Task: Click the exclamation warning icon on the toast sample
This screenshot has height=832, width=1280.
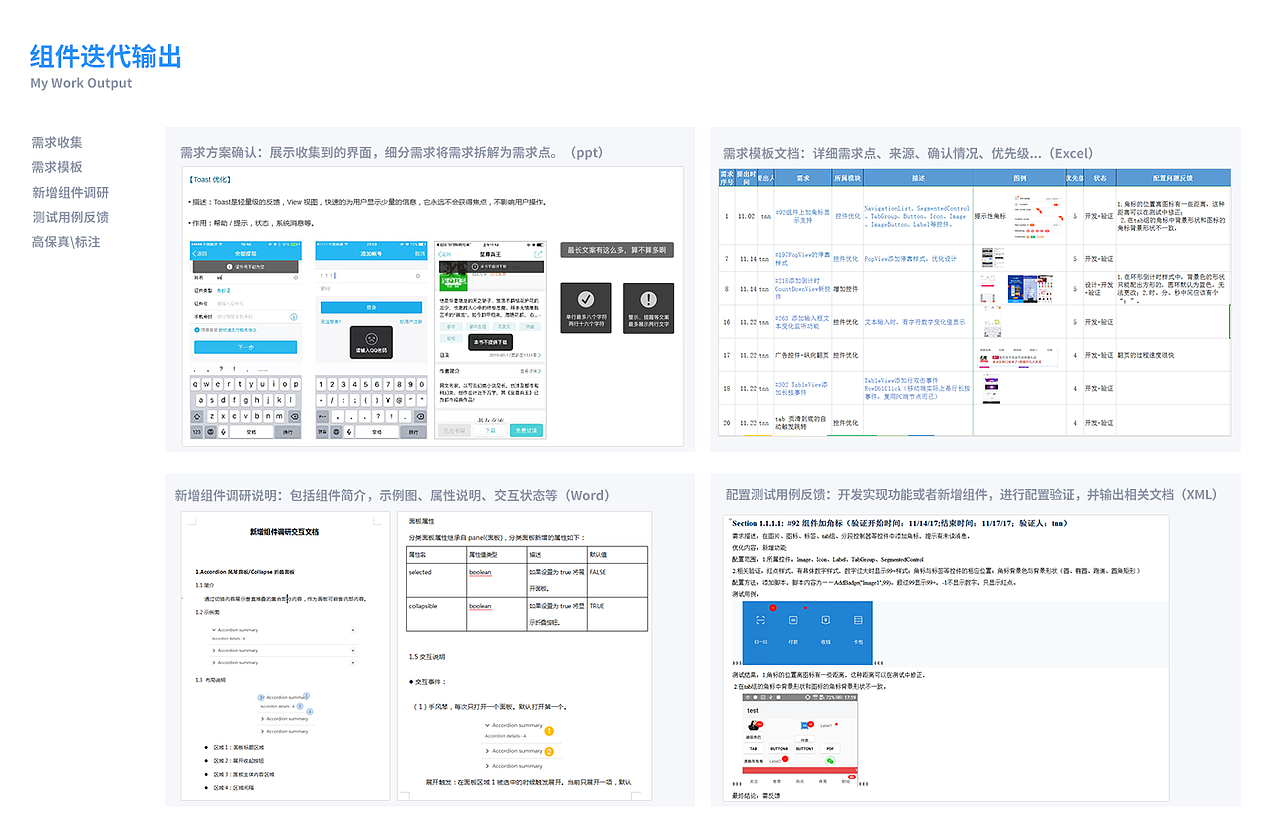Action: click(x=648, y=298)
